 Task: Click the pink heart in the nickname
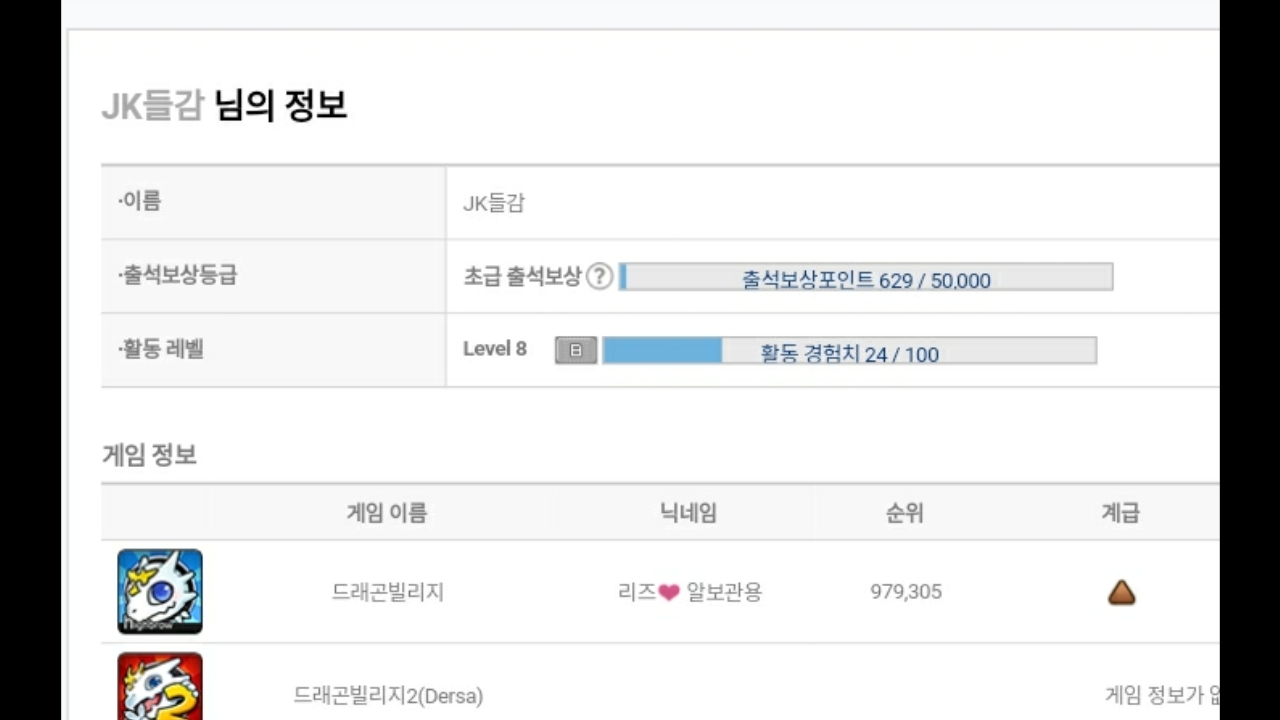(670, 593)
